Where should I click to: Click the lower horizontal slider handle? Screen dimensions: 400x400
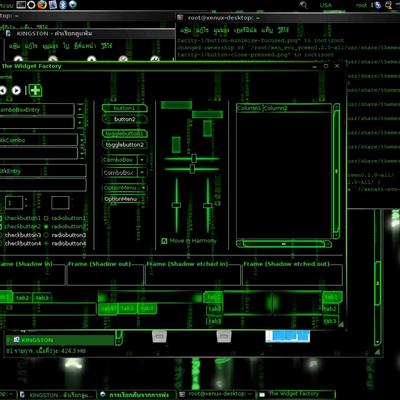click(192, 169)
